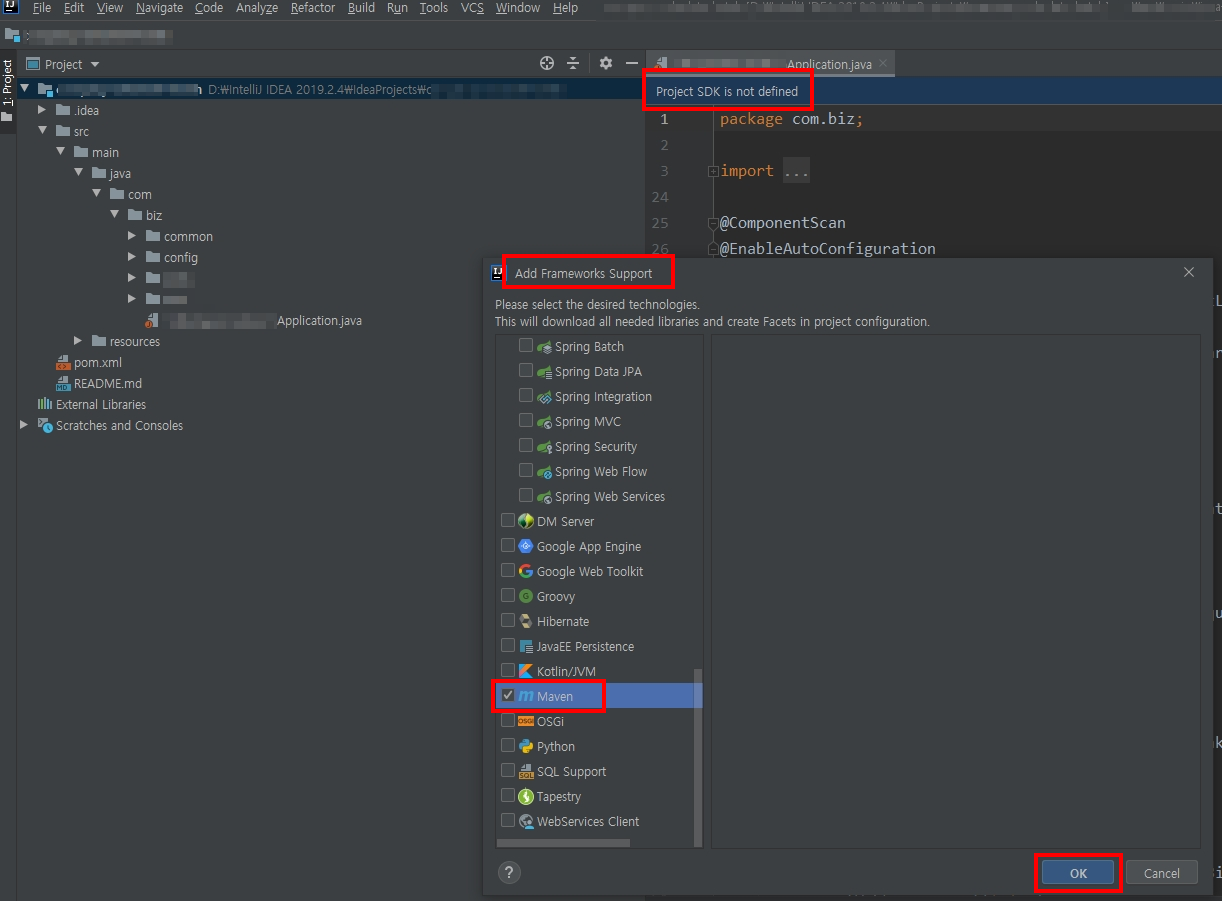
Task: Click the JavaEE Persistence icon
Action: [526, 646]
